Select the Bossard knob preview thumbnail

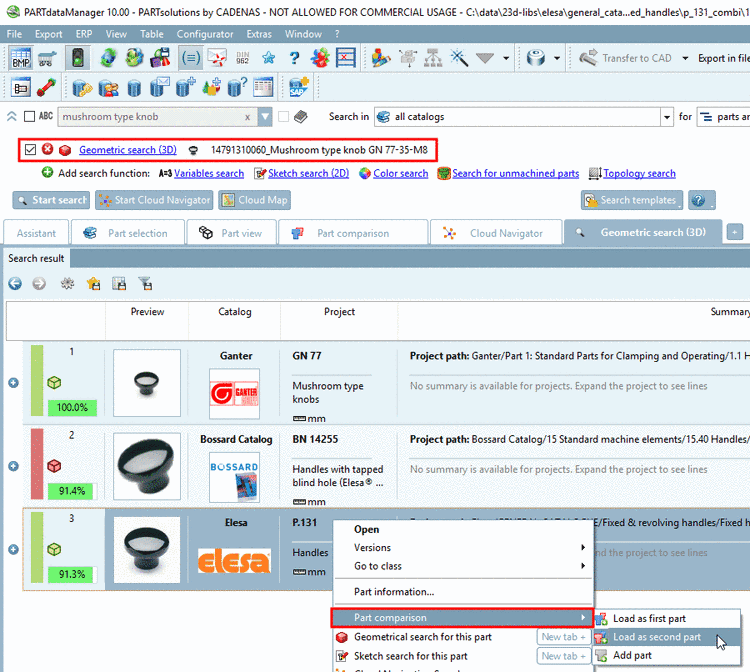click(147, 466)
